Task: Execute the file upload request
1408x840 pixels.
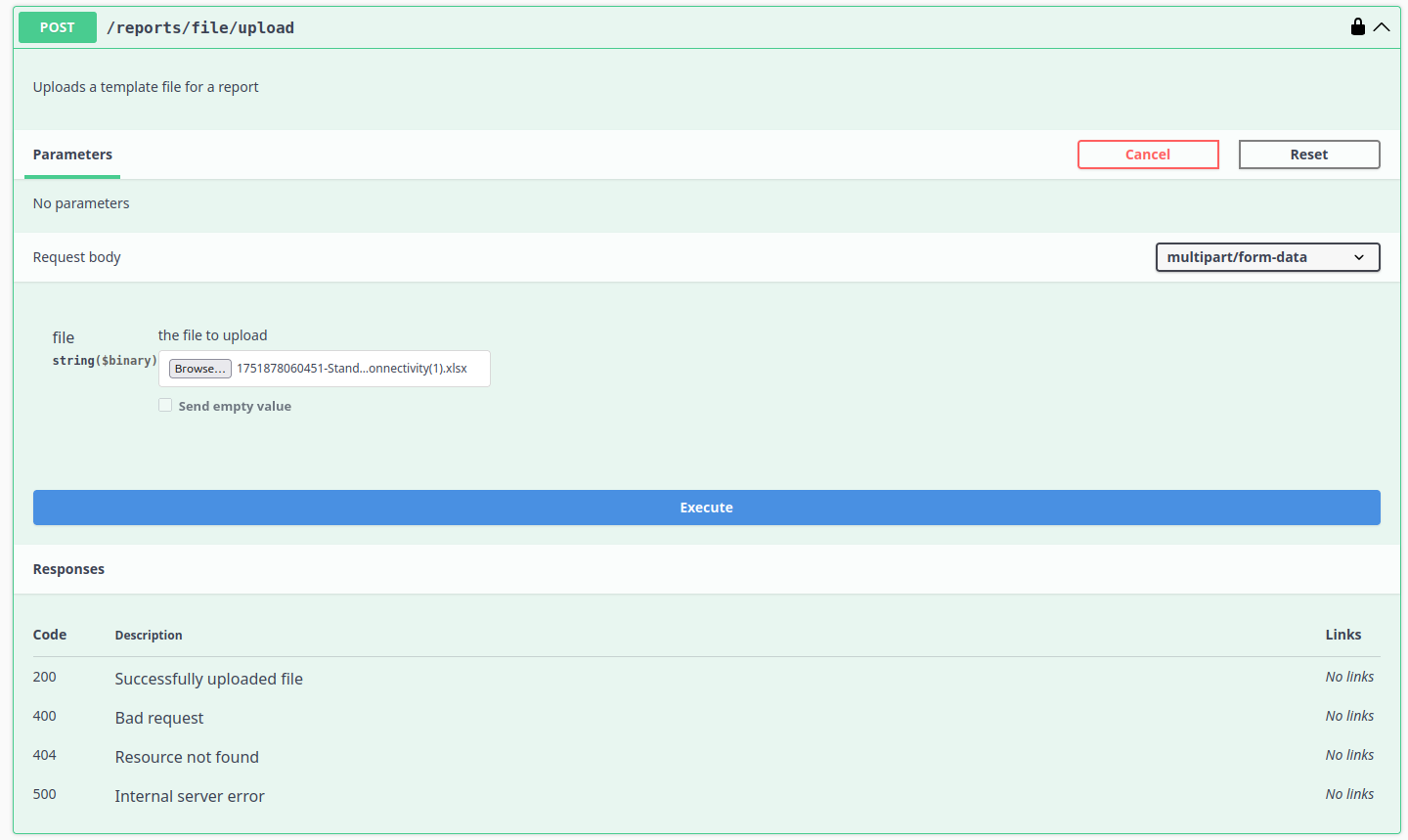Action: point(706,507)
